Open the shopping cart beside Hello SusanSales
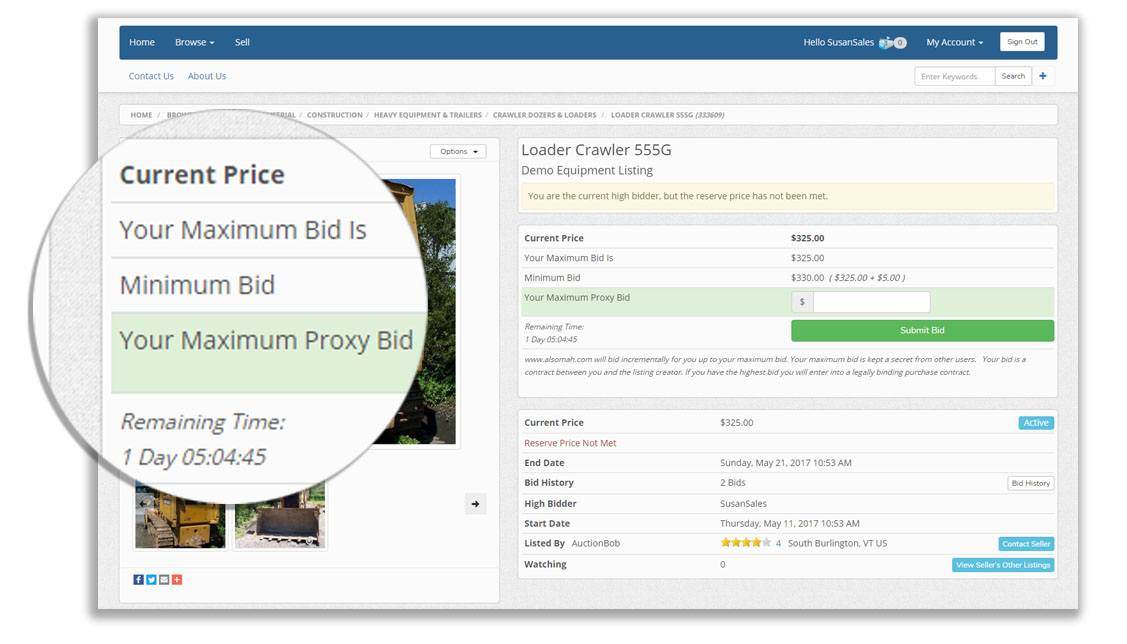The width and height of the screenshot is (1127, 644). coord(890,42)
